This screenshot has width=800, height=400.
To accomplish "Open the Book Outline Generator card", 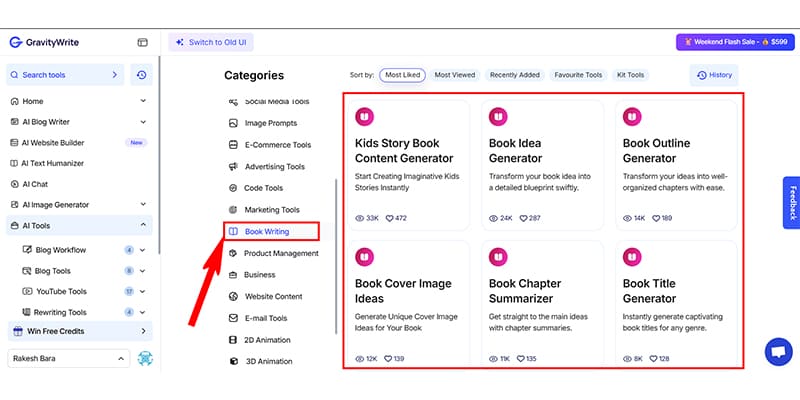I will [676, 165].
